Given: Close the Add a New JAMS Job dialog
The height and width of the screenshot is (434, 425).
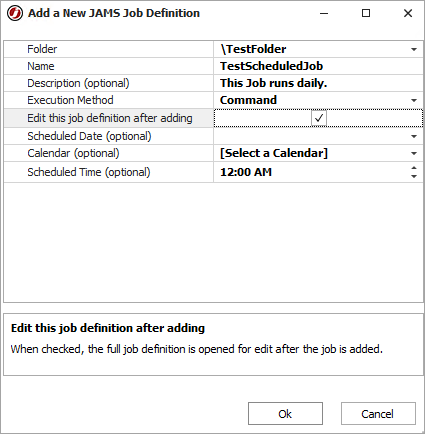Looking at the screenshot, I should pyautogui.click(x=408, y=13).
